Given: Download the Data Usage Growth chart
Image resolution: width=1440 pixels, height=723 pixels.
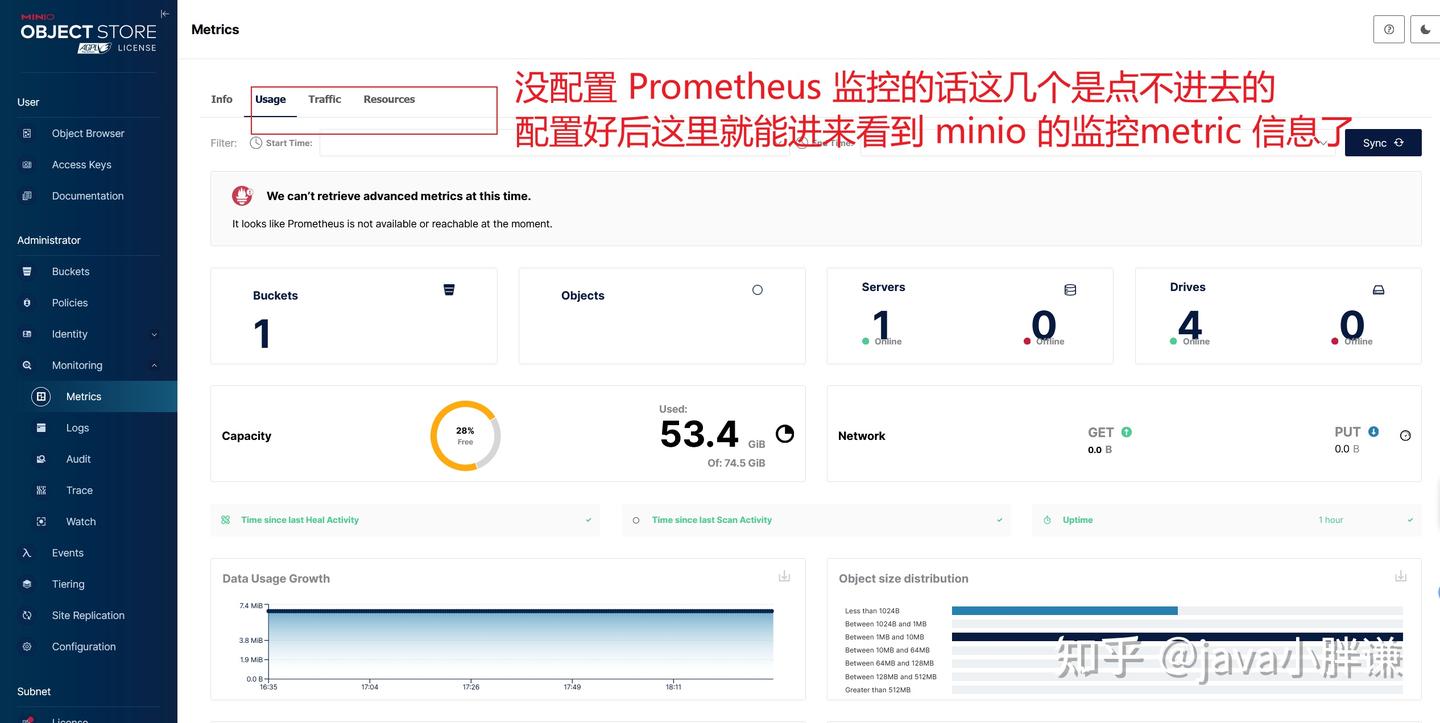Looking at the screenshot, I should click(x=784, y=575).
